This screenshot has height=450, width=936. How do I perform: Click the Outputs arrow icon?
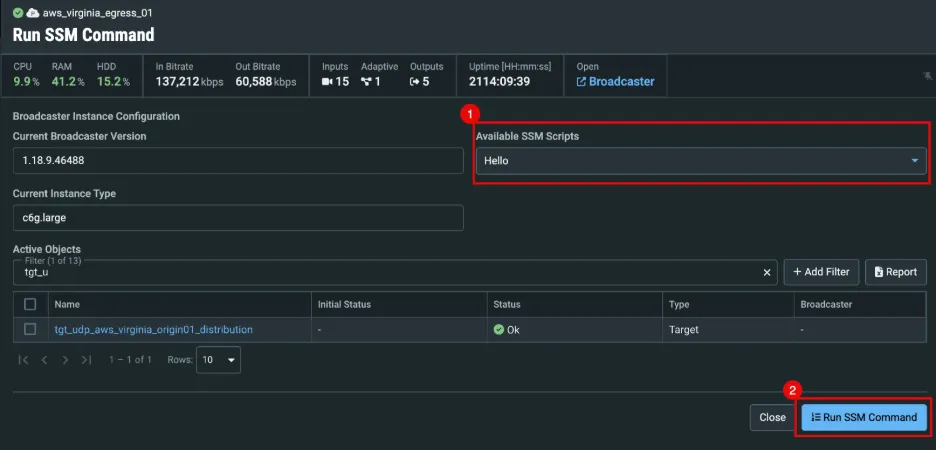click(415, 82)
